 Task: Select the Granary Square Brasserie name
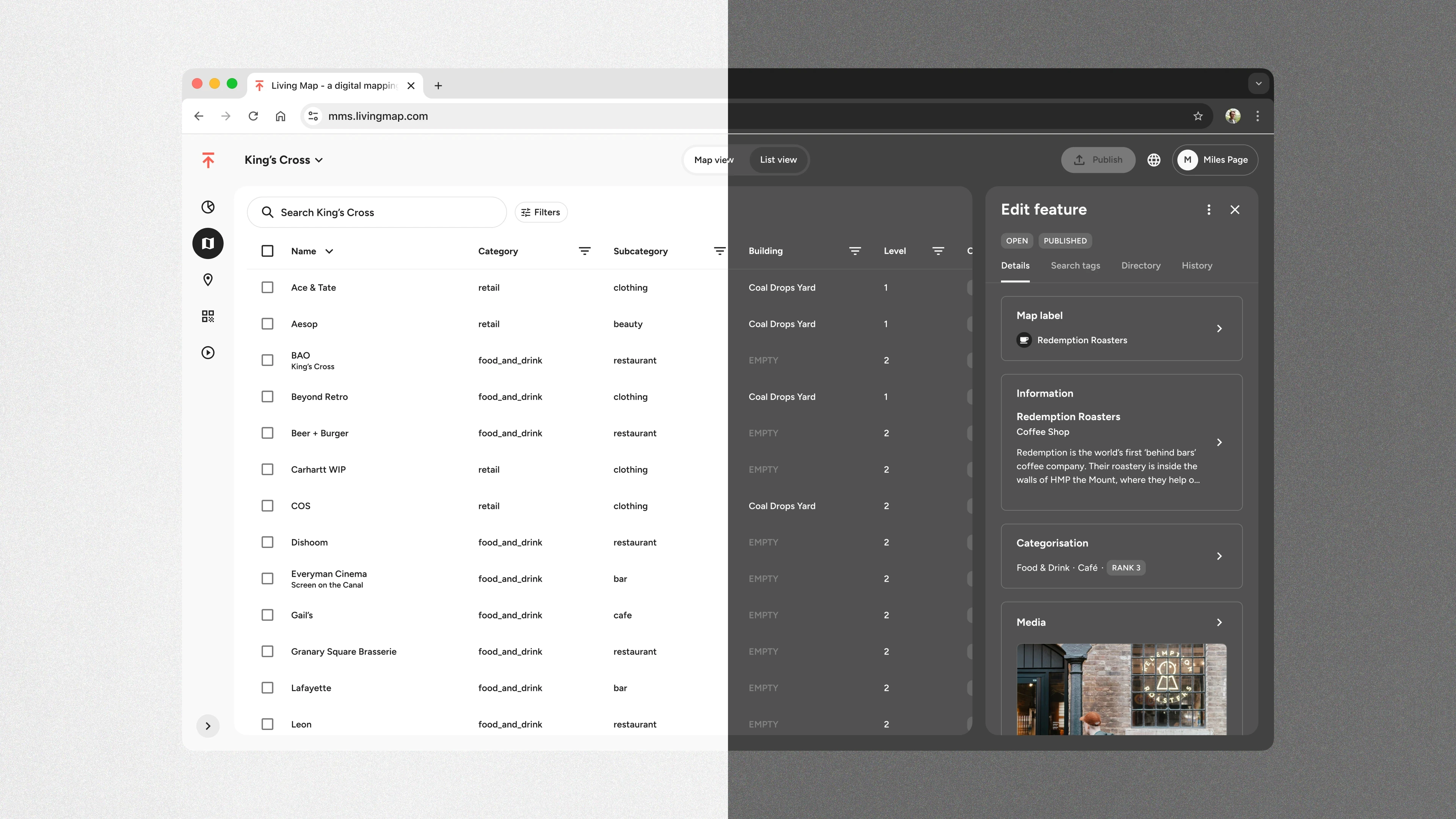pos(344,652)
